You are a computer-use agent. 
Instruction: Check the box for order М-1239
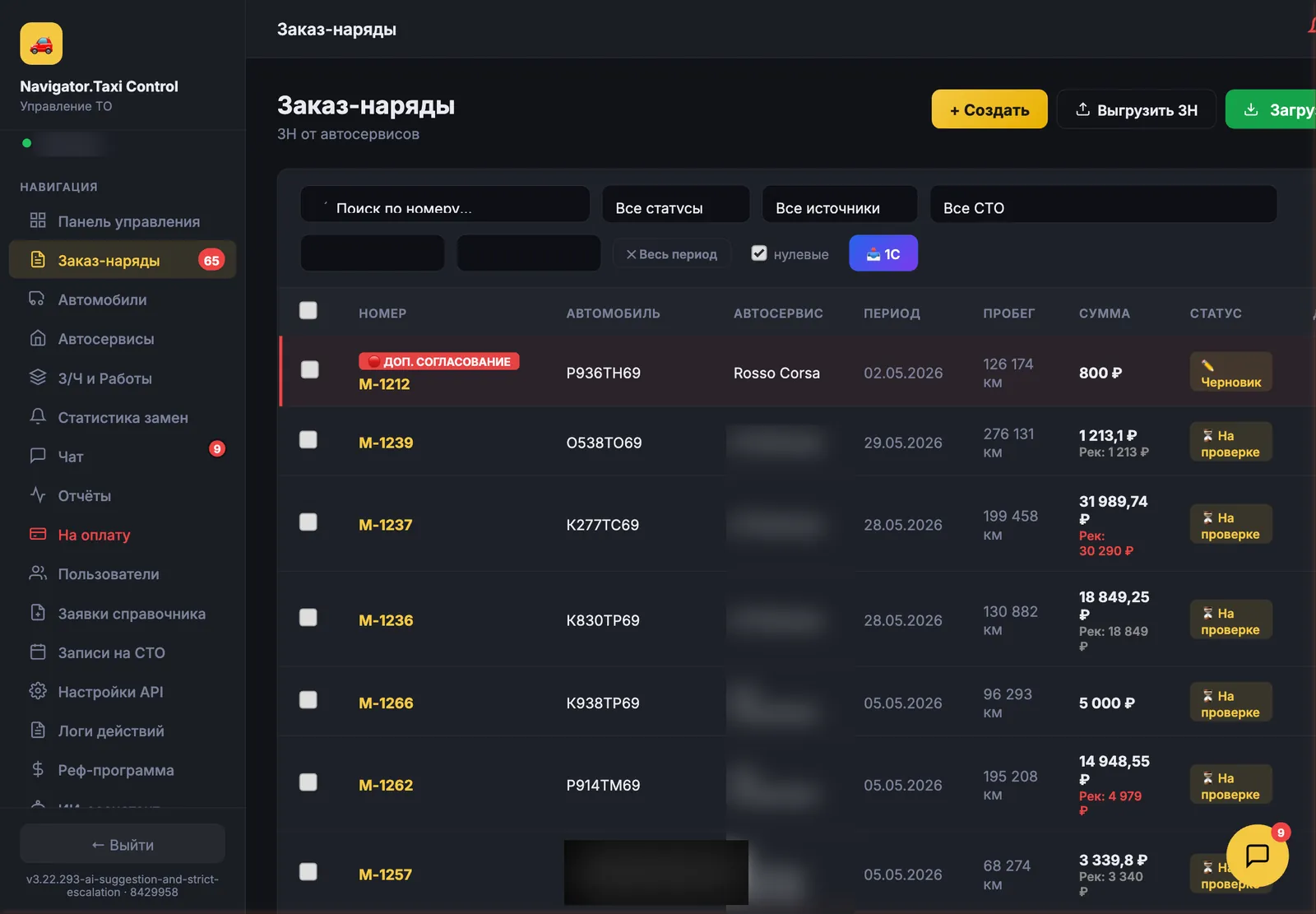coord(308,440)
